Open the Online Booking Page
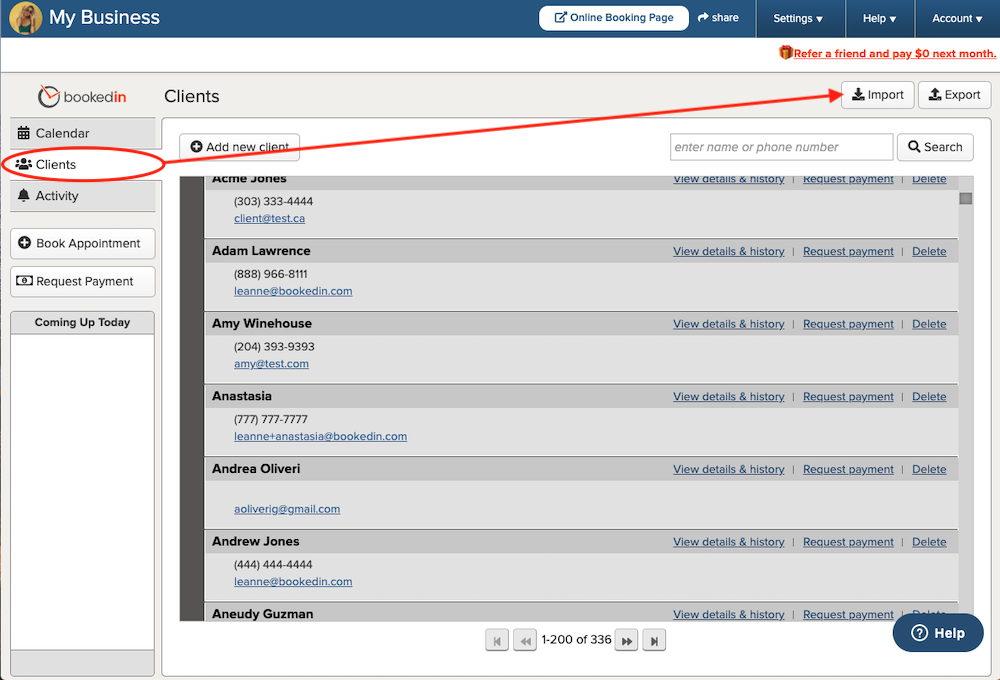The height and width of the screenshot is (680, 1000). click(614, 18)
